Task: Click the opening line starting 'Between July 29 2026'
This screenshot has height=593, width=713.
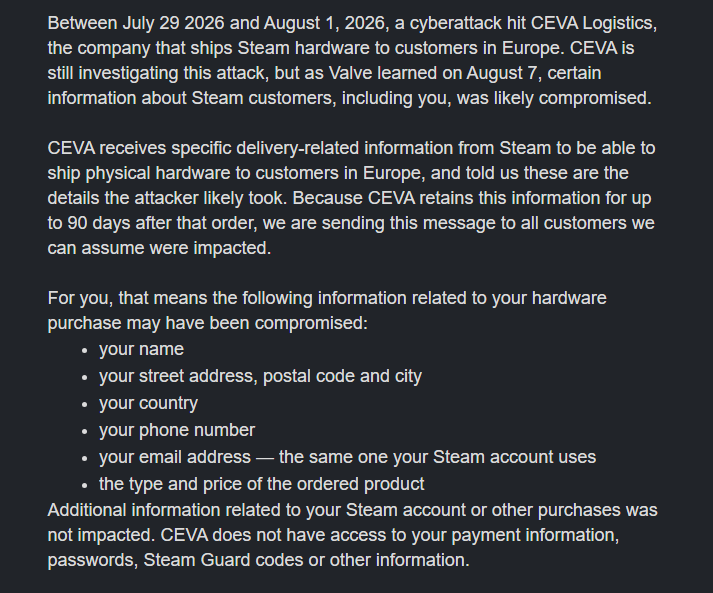Action: click(x=352, y=23)
